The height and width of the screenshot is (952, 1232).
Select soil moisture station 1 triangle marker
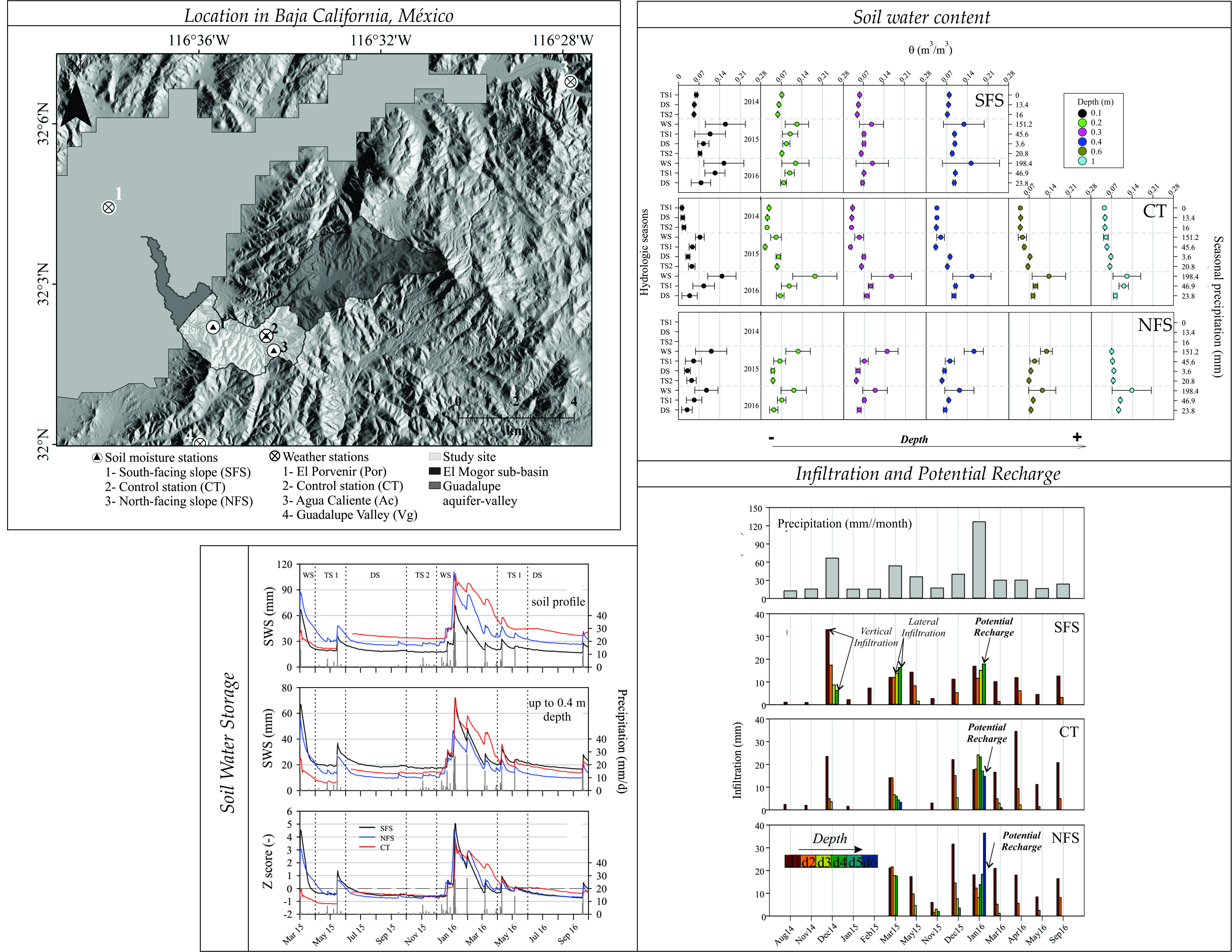[213, 327]
